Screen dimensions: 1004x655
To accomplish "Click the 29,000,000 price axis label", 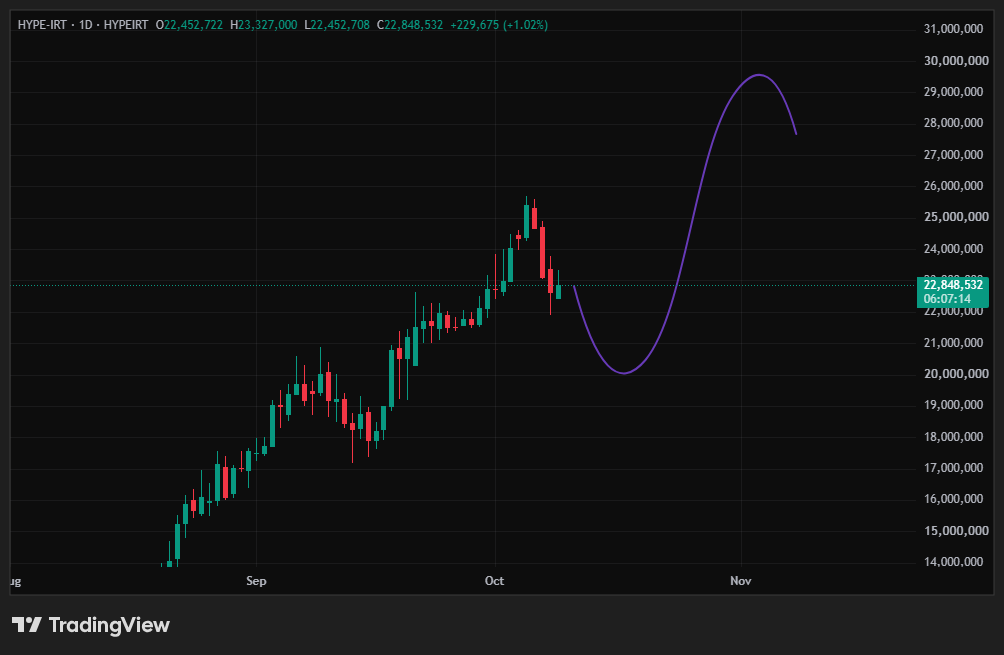I will point(953,92).
